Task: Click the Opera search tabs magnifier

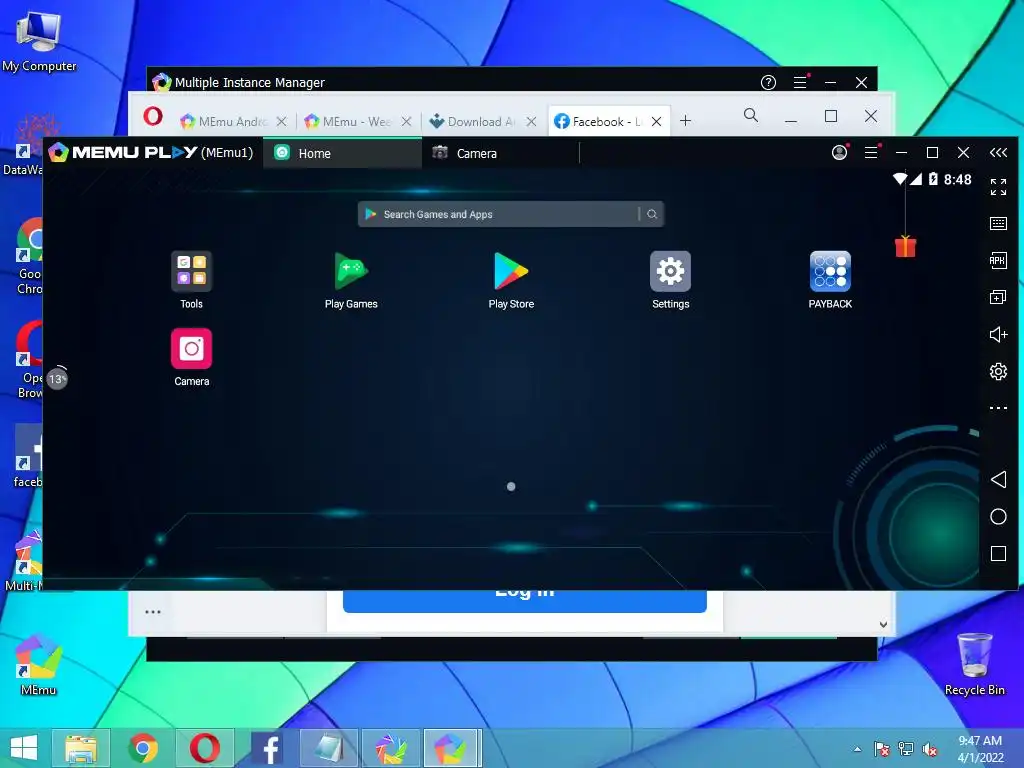Action: coord(751,116)
